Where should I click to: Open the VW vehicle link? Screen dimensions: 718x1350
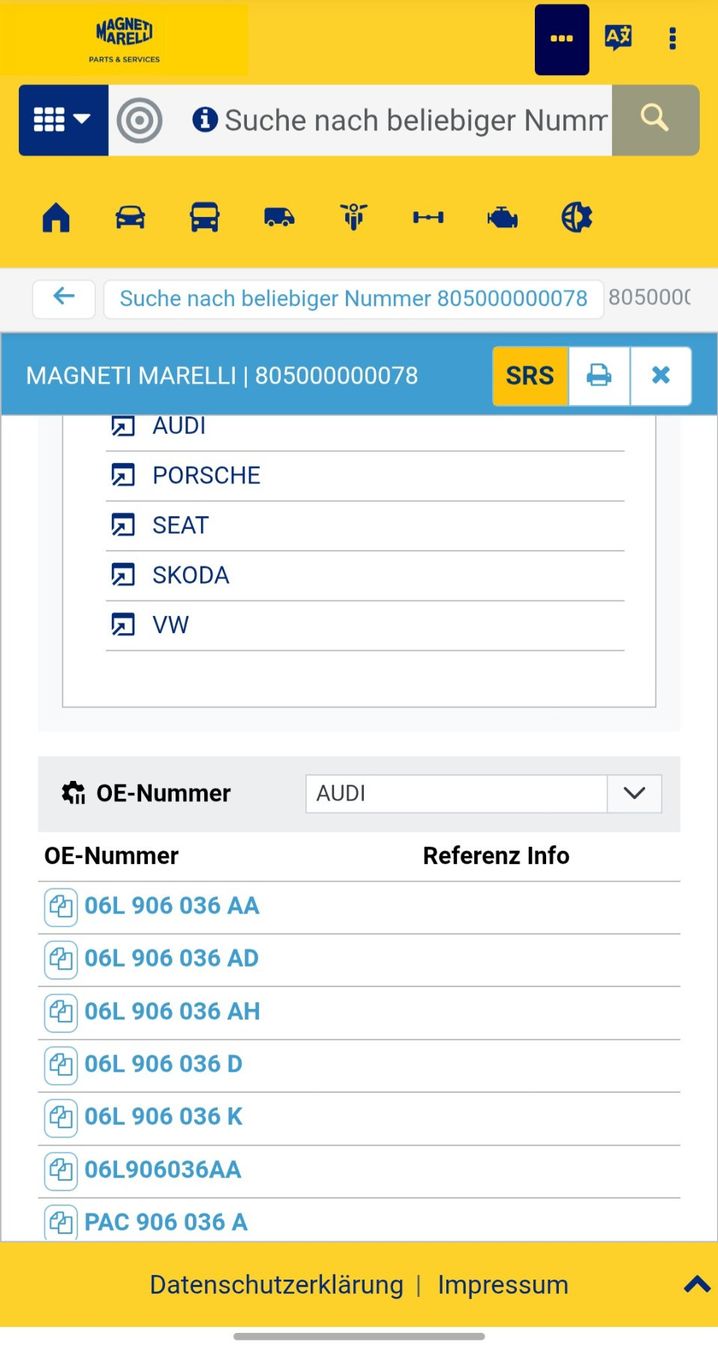[x=170, y=625]
